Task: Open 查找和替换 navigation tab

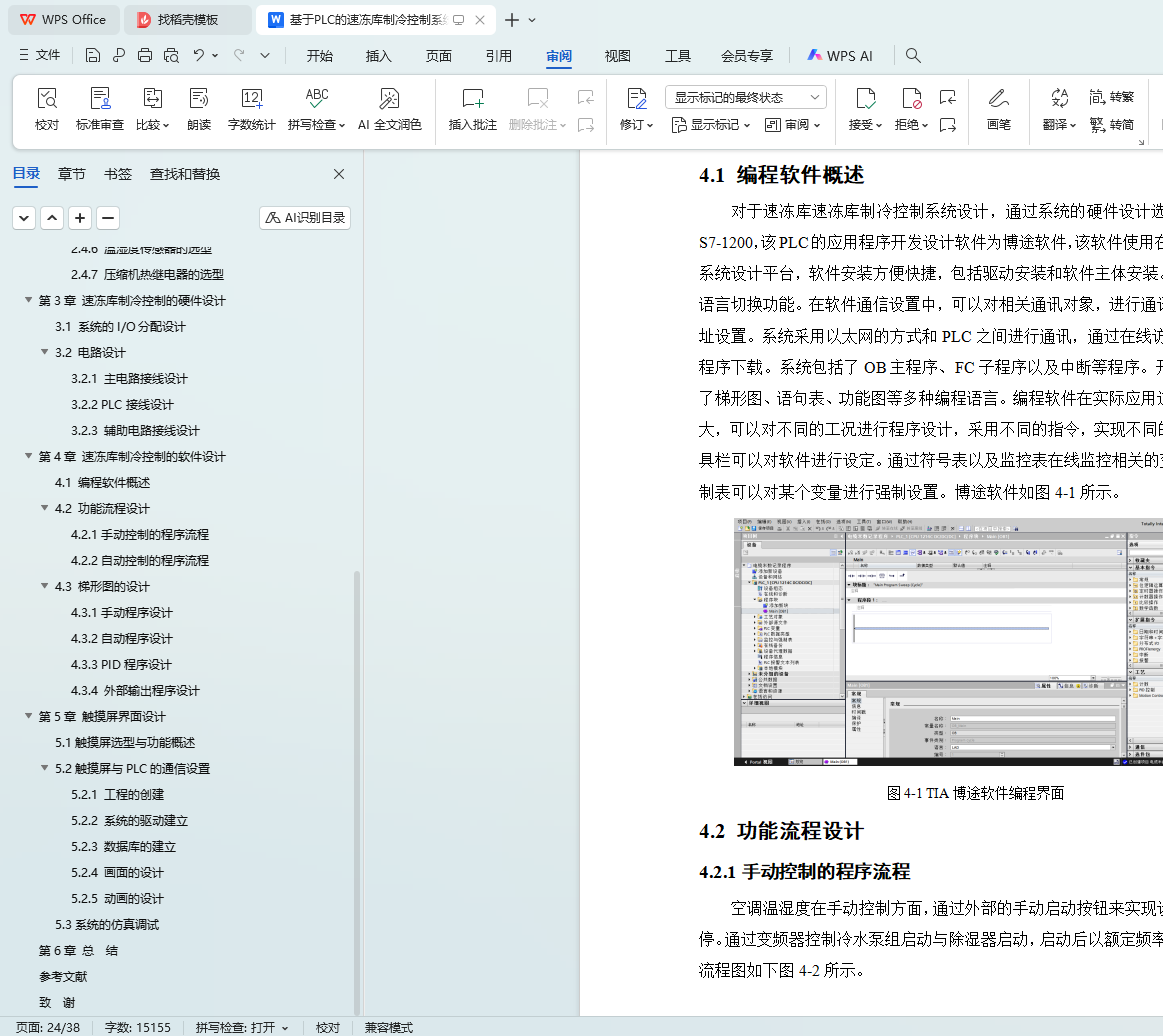Action: pos(185,174)
